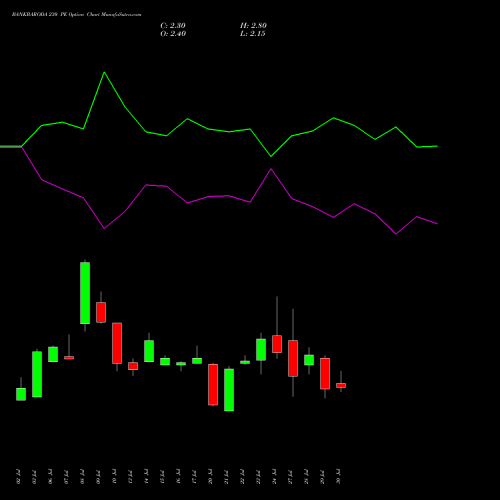Click the highest peak of the purple line
The width and height of the screenshot is (500, 500).
(271, 169)
